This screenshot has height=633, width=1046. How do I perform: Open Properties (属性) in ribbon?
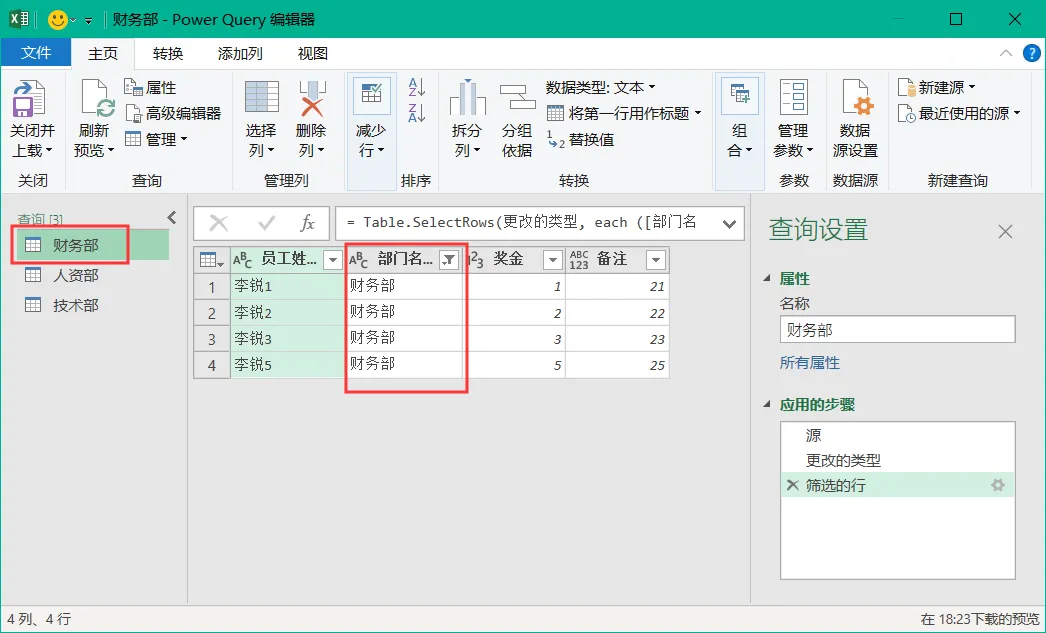pyautogui.click(x=151, y=87)
